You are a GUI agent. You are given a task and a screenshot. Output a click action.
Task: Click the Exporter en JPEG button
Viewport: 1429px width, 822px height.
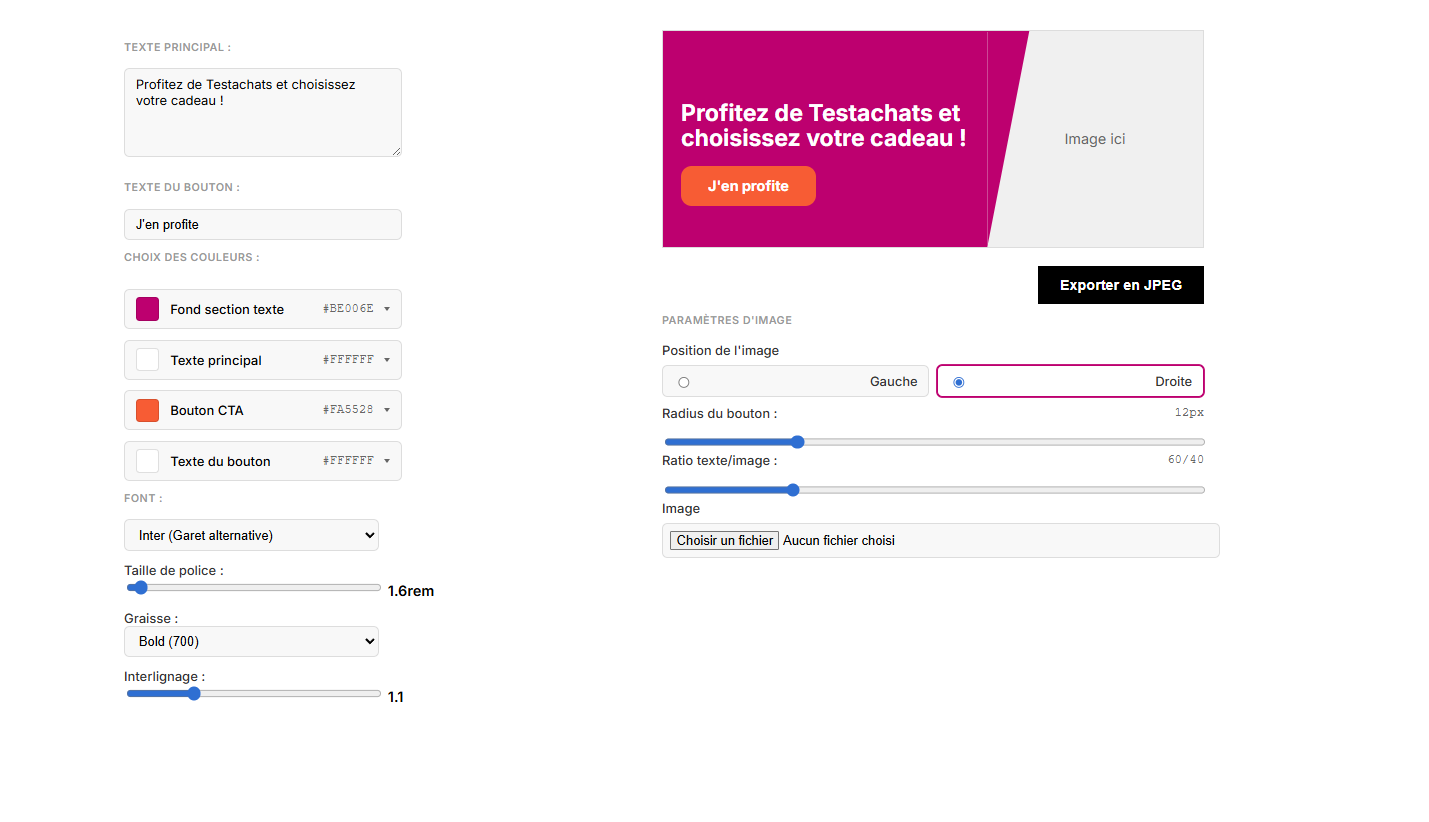point(1121,285)
